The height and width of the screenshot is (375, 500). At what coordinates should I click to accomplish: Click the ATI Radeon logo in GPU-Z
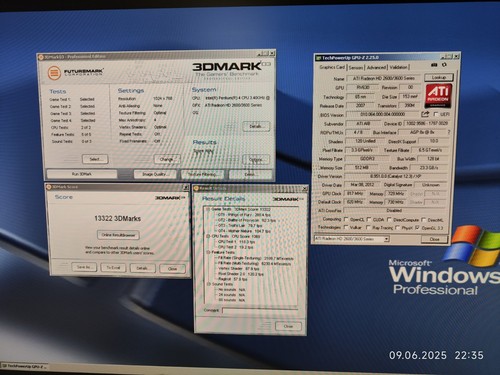438,95
